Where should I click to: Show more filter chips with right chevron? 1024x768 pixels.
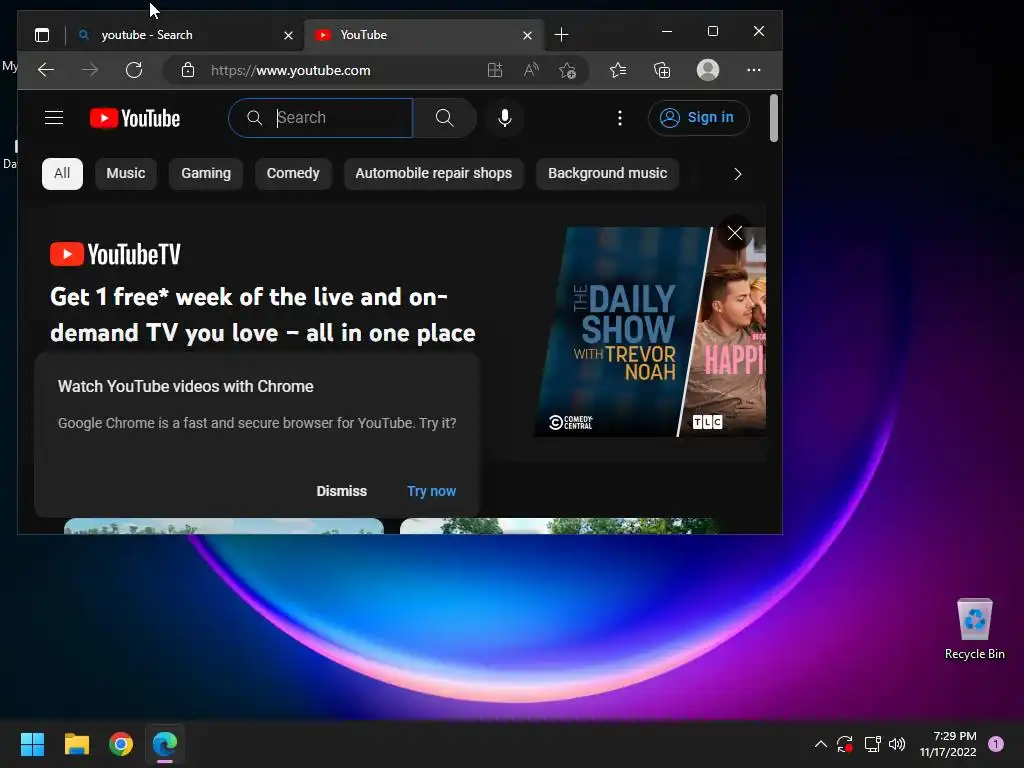click(x=738, y=174)
